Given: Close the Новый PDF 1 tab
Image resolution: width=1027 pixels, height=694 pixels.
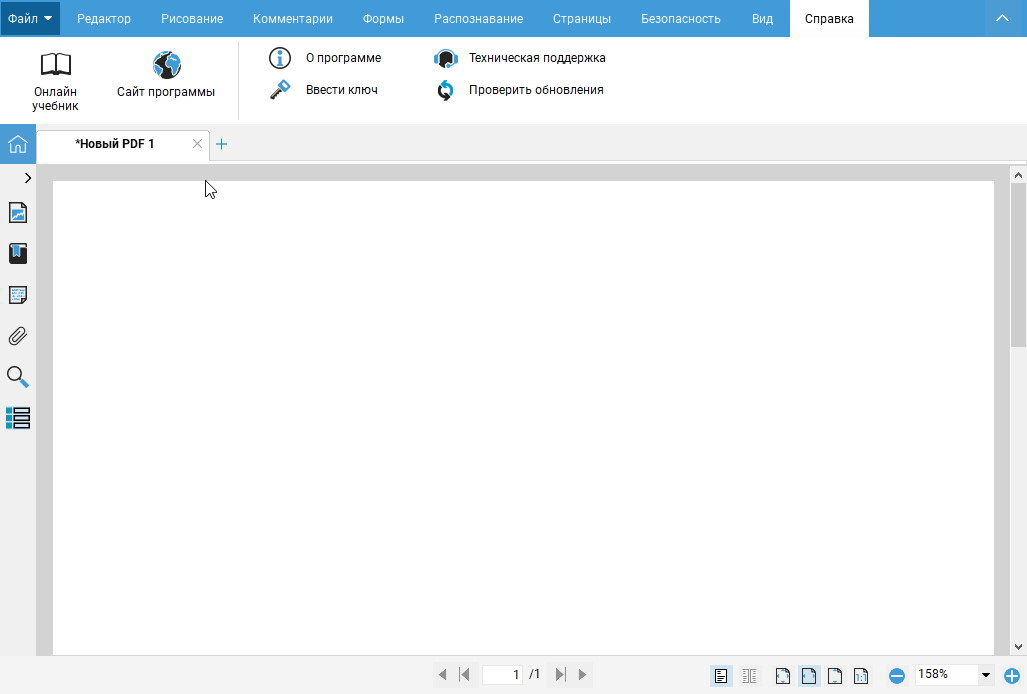Looking at the screenshot, I should pyautogui.click(x=197, y=143).
